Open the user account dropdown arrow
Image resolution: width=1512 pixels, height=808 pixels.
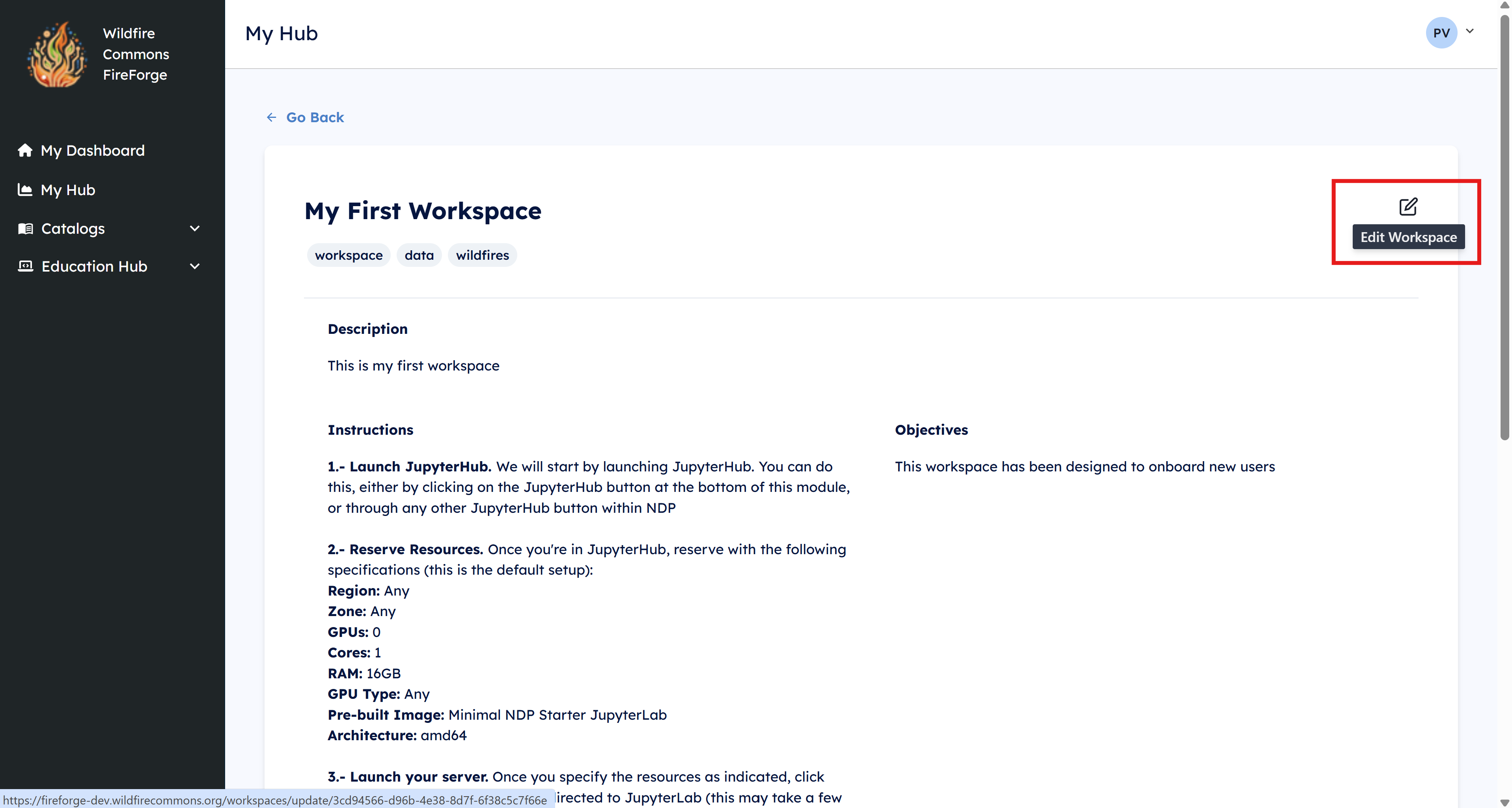tap(1470, 32)
